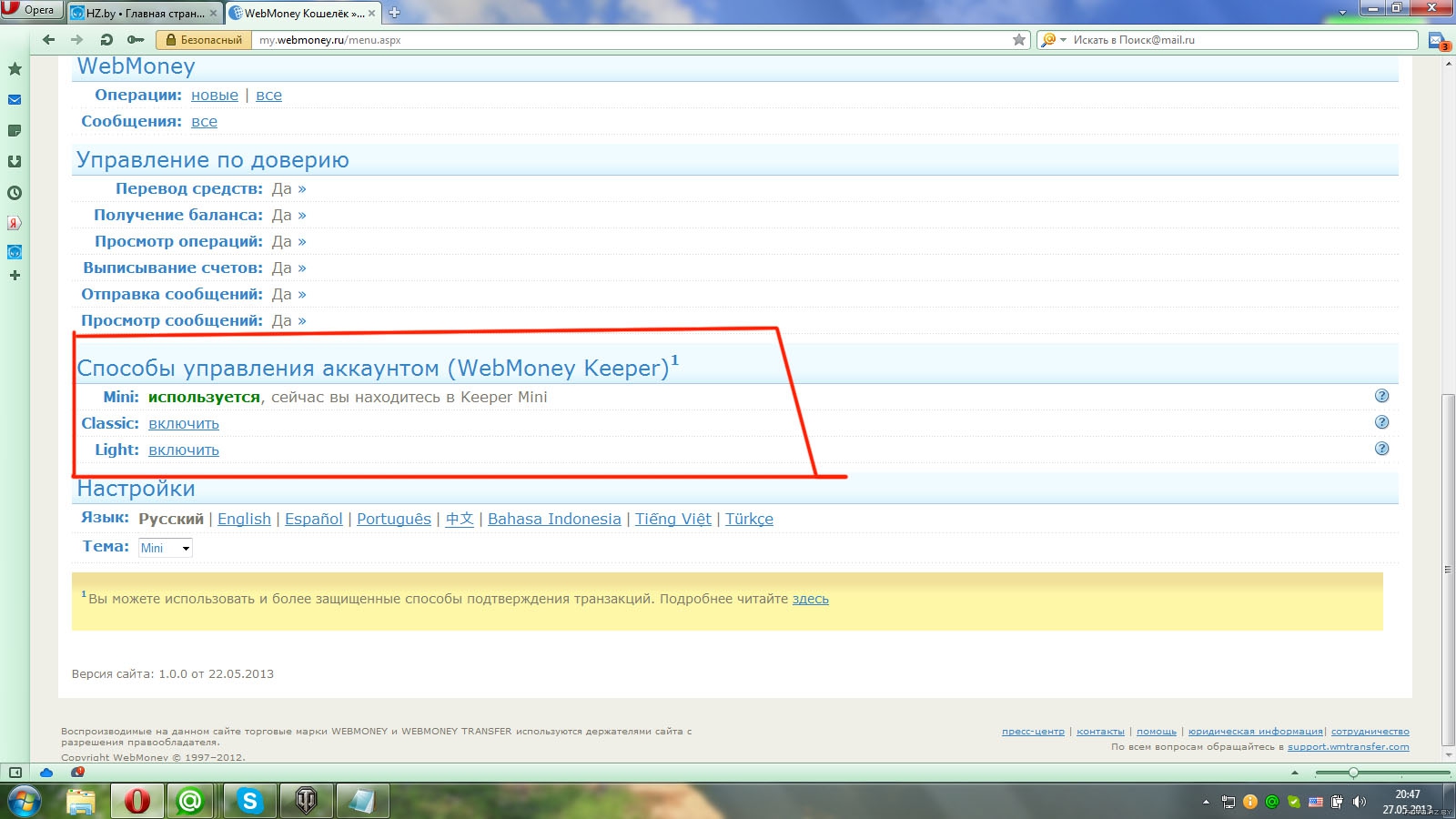Viewport: 1456px width, 819px height.
Task: Open the сотрудничество footer link
Action: [x=1370, y=732]
